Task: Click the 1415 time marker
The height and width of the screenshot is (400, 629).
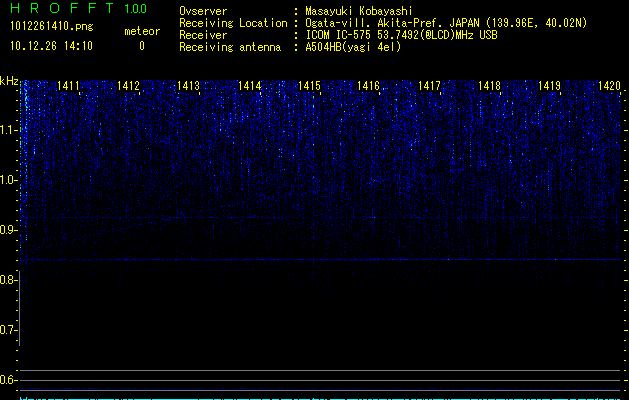Action: (x=310, y=85)
